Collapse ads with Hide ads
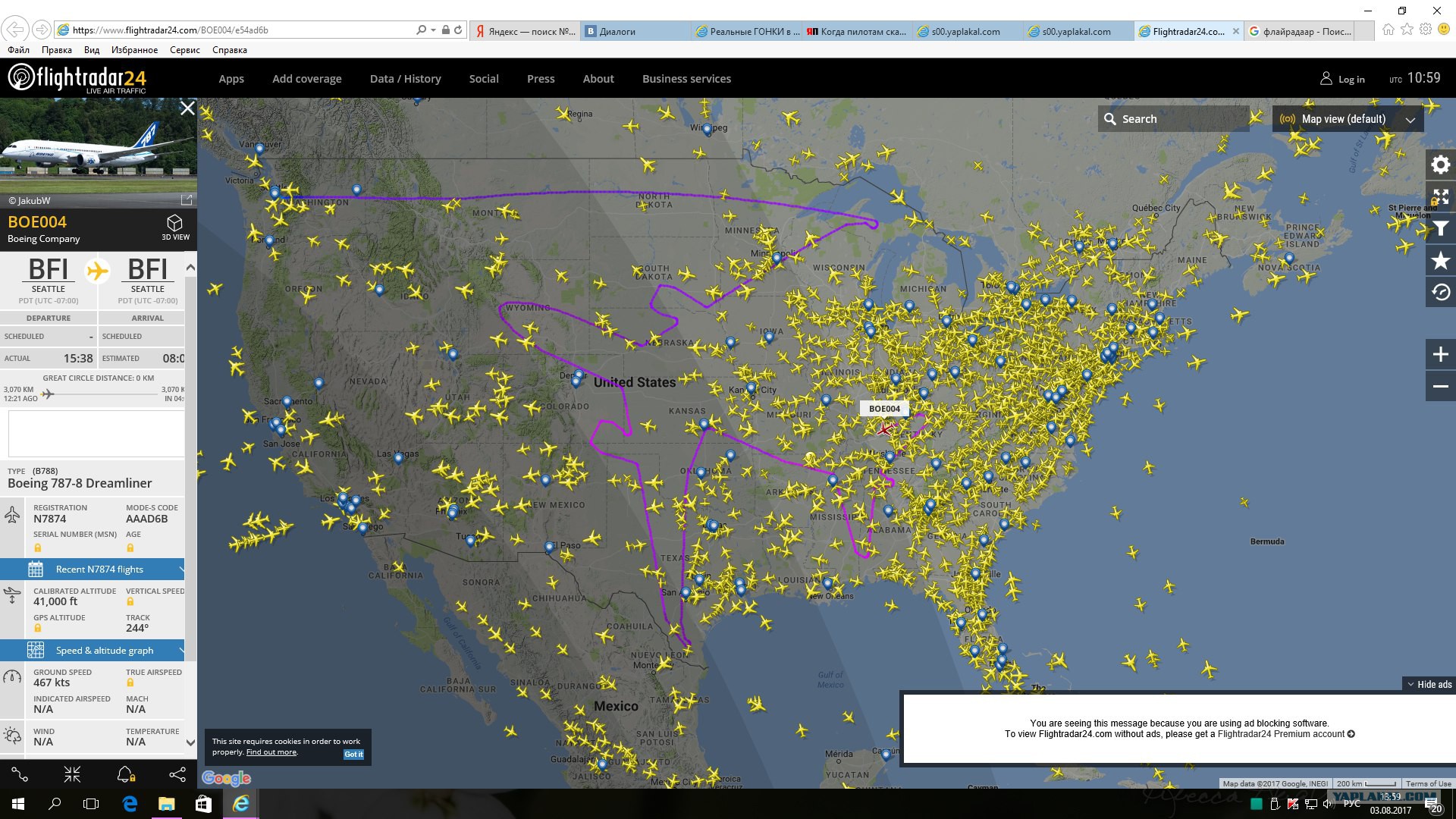 click(1429, 684)
